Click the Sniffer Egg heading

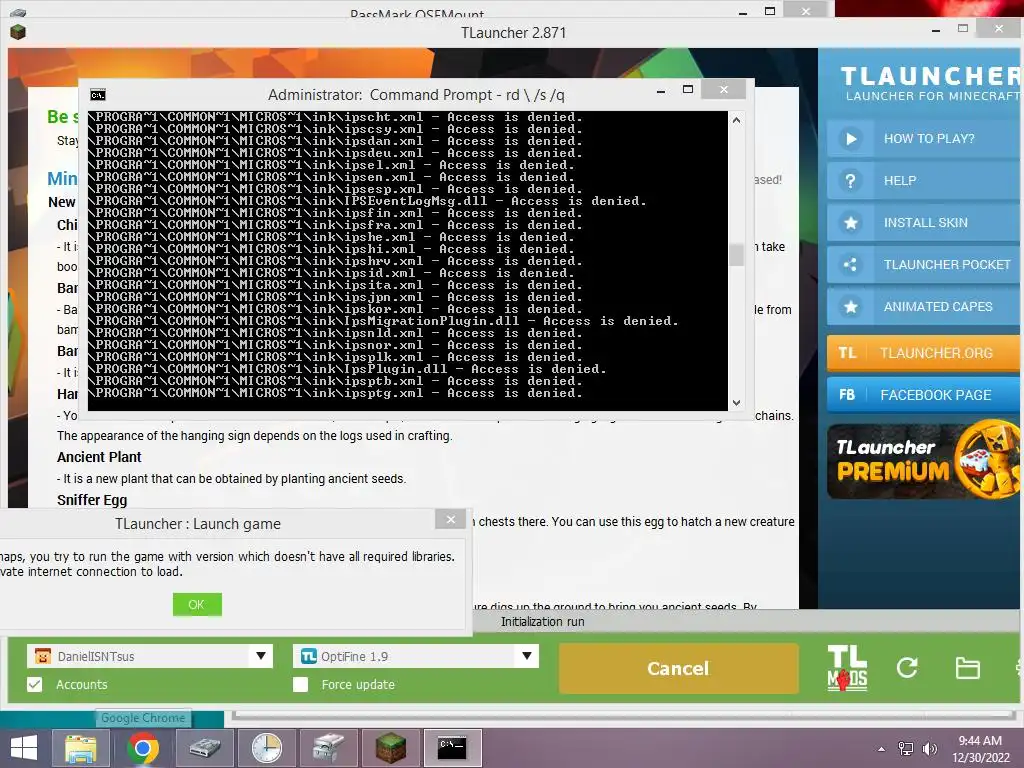(x=92, y=500)
